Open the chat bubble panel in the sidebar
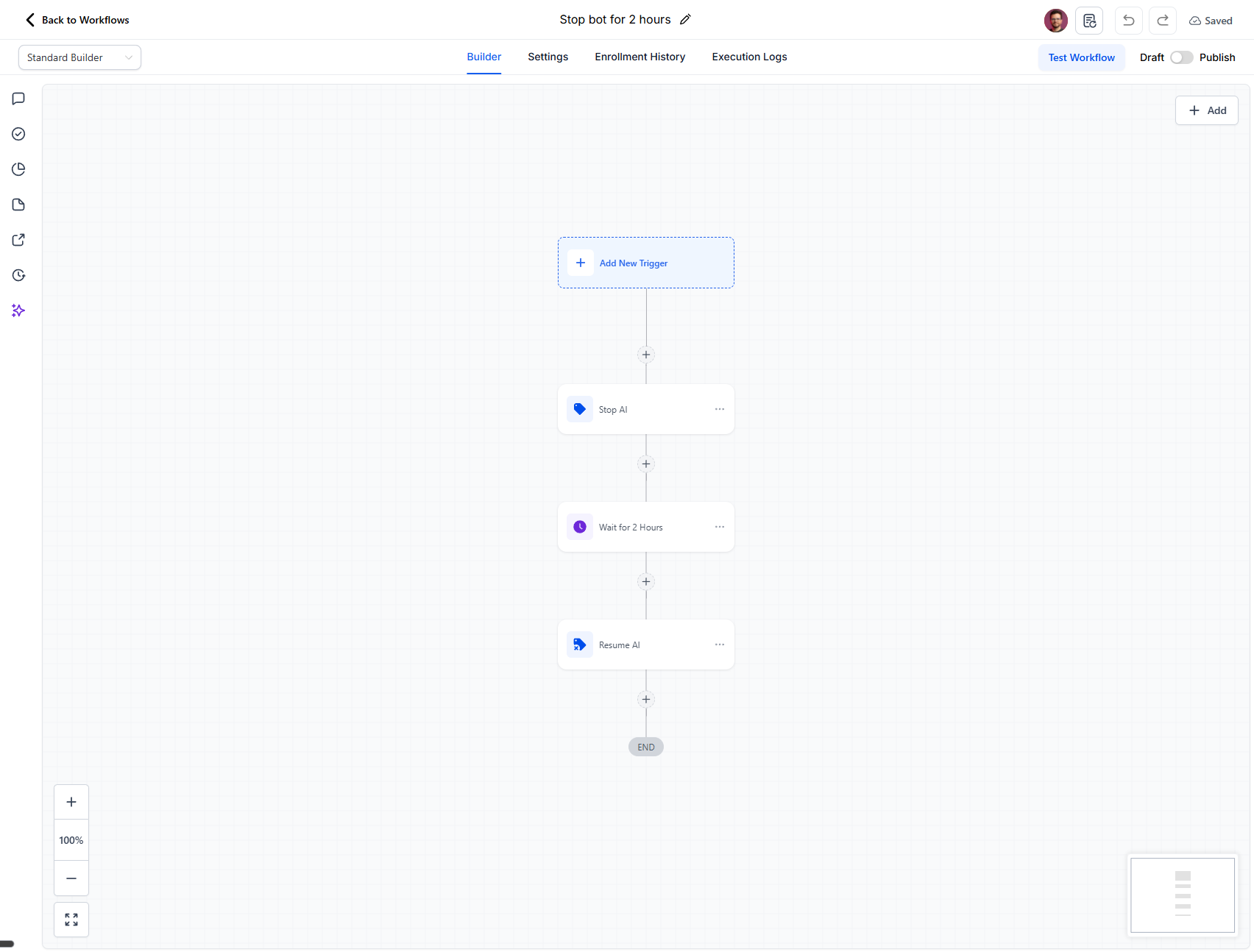The height and width of the screenshot is (952, 1254). [x=18, y=99]
